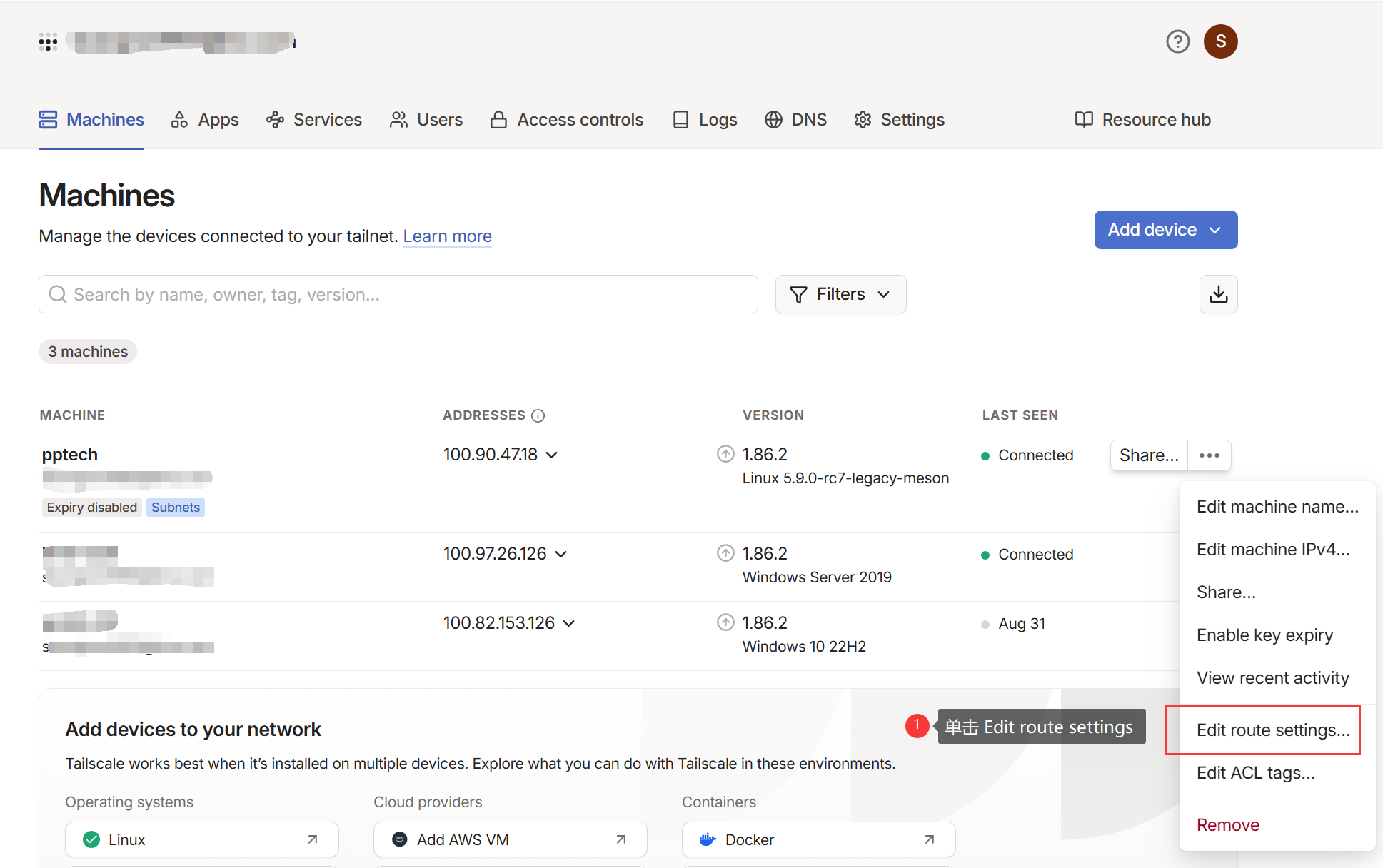Click the Share... button for pptech
The image size is (1383, 868).
[1148, 455]
